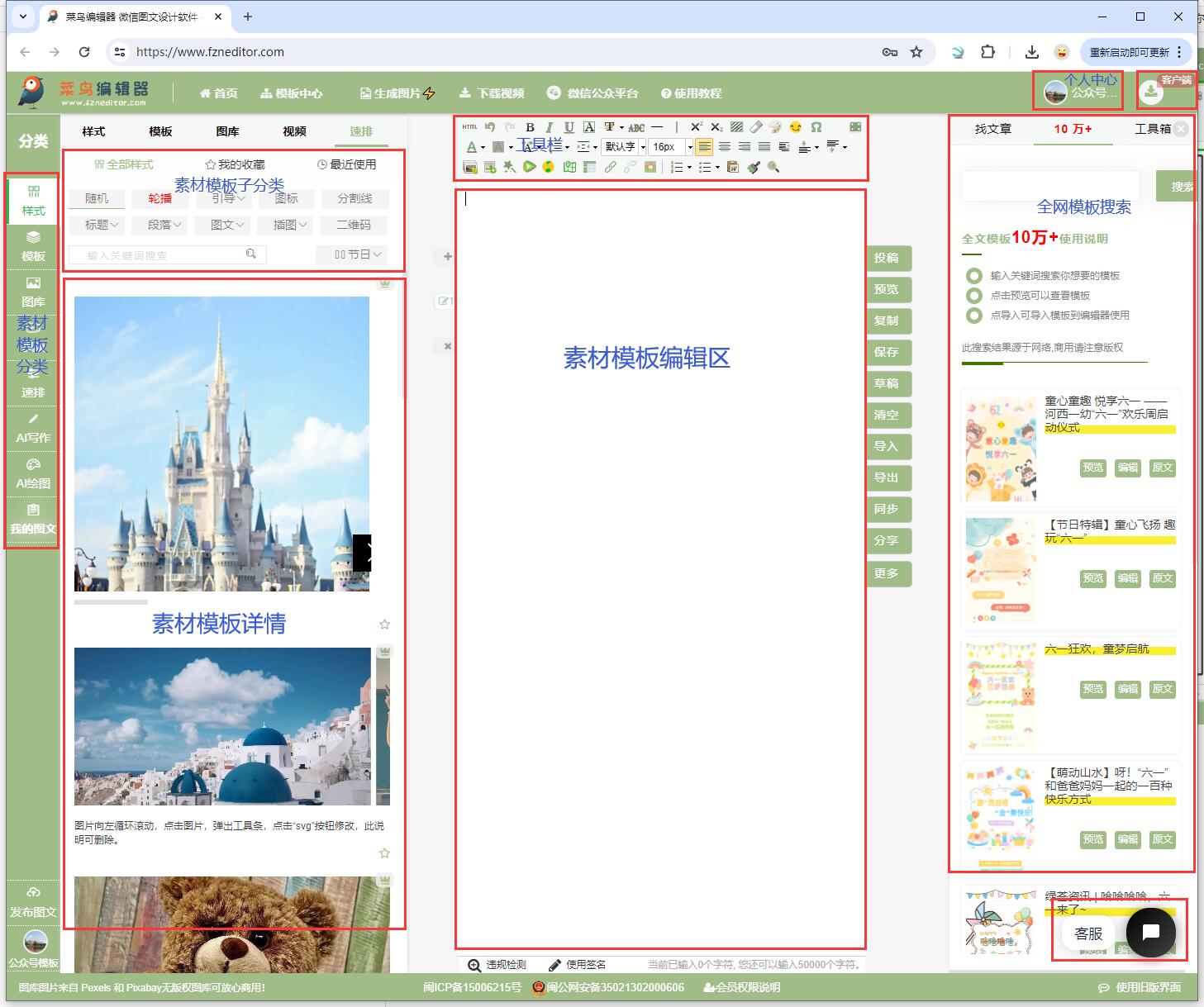The width and height of the screenshot is (1204, 1007).
Task: Click the carousel next arrow on castle image
Action: [x=362, y=553]
